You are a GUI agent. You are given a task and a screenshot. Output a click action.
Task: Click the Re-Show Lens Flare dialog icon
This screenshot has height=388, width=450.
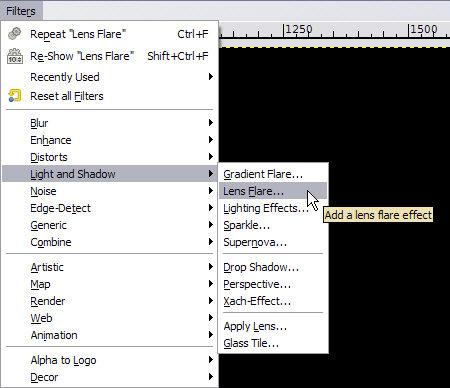(x=15, y=56)
